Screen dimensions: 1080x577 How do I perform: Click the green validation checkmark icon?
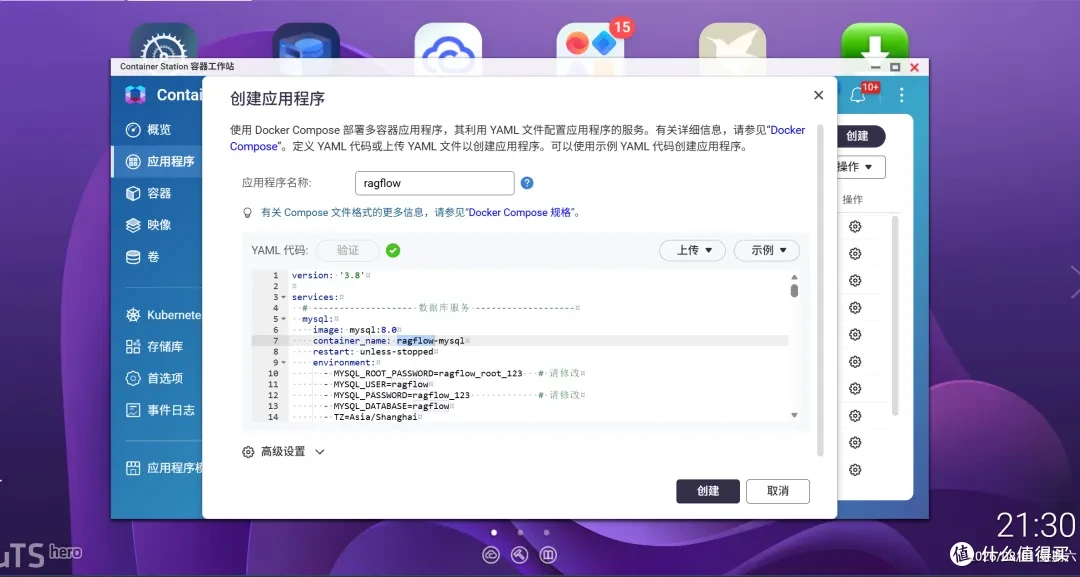click(x=393, y=251)
